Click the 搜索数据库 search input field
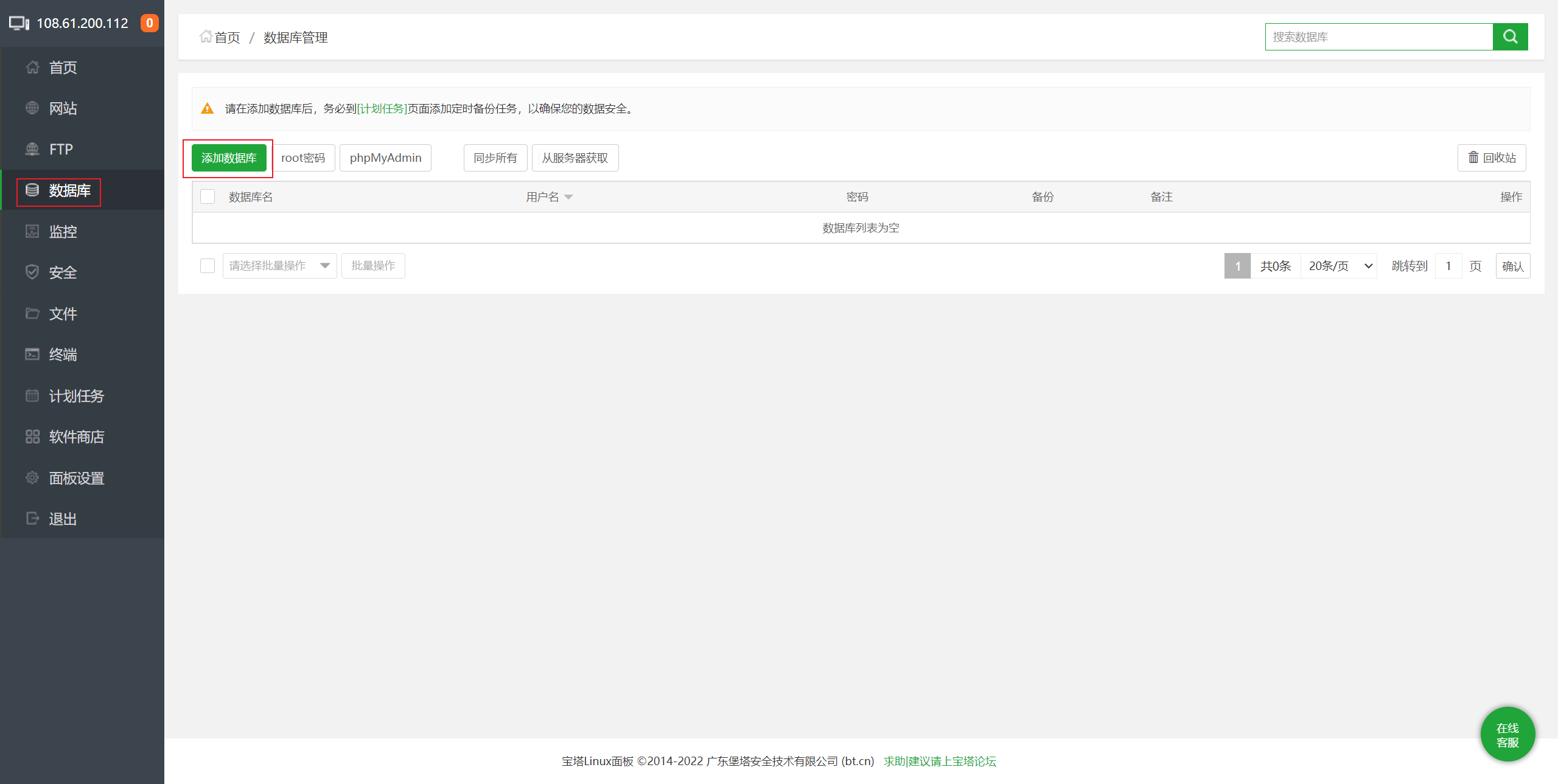The image size is (1558, 784). [x=1378, y=36]
